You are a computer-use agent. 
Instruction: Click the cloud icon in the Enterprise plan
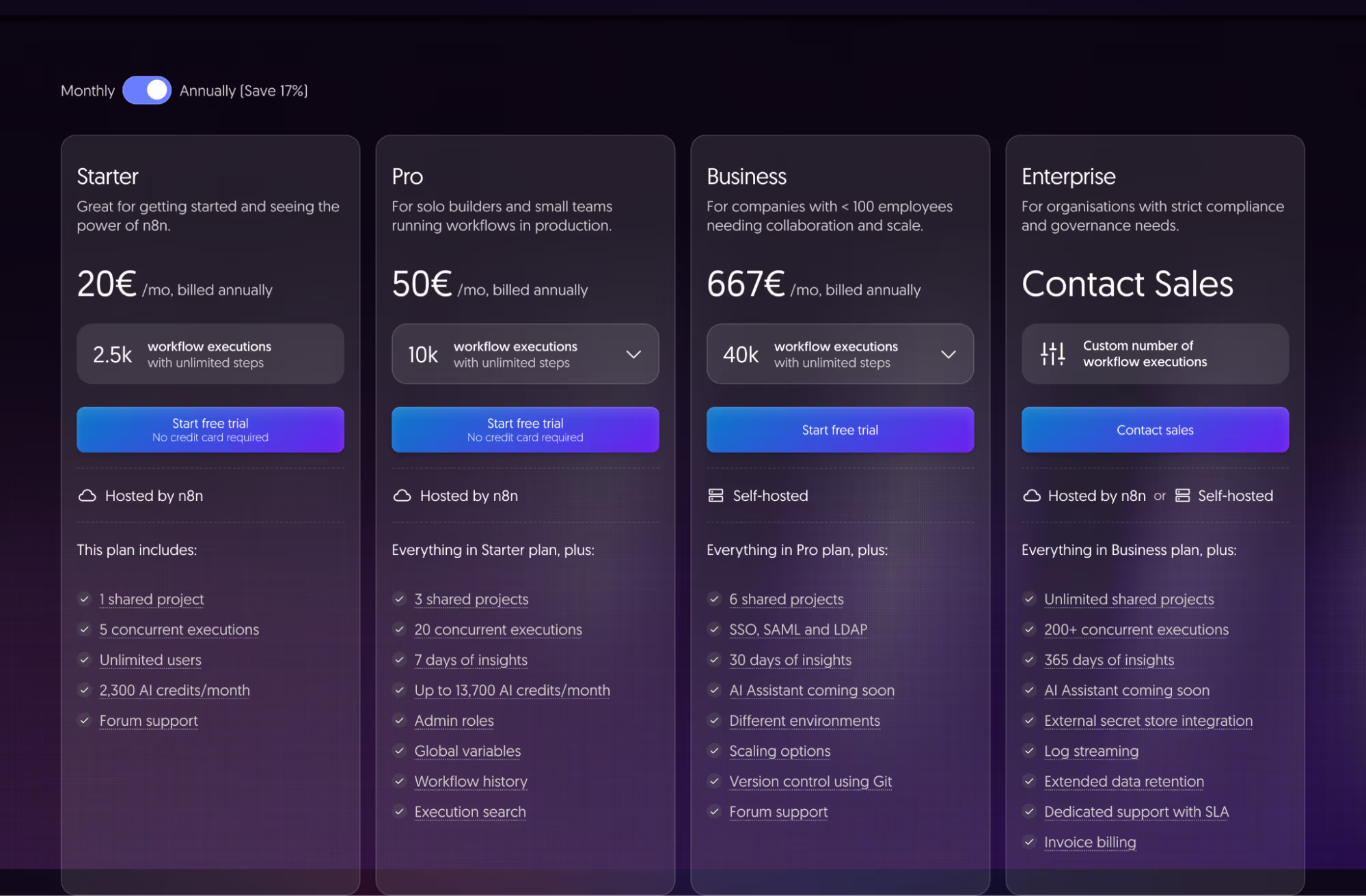1032,495
